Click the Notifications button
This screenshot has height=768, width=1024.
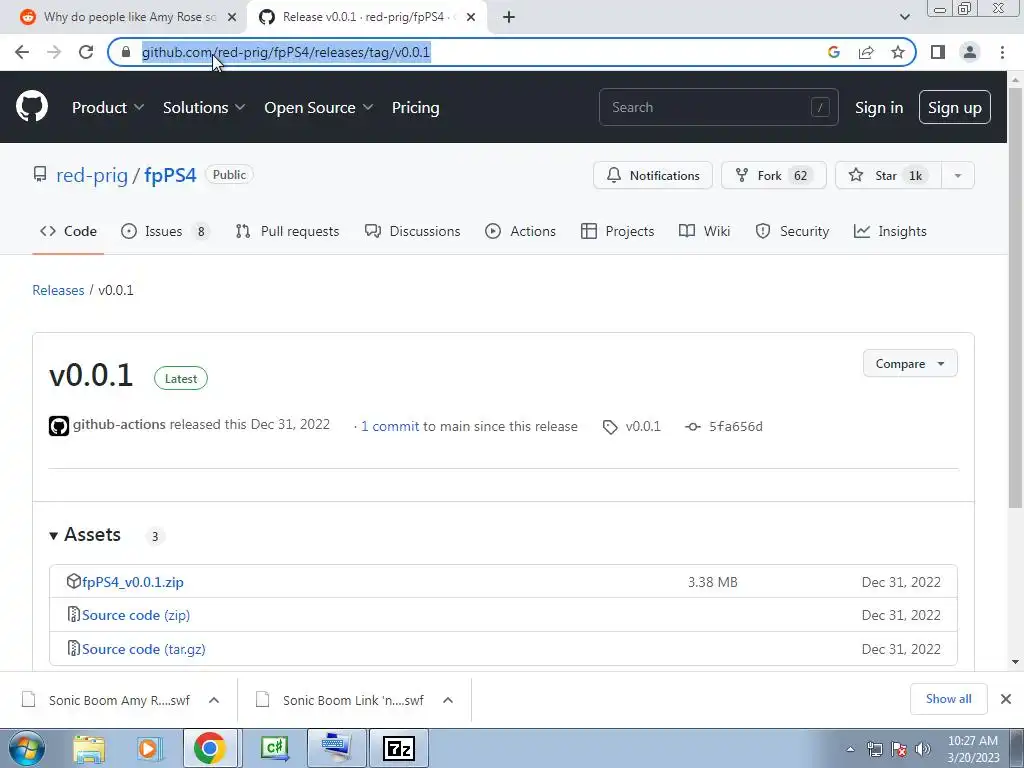click(x=652, y=175)
